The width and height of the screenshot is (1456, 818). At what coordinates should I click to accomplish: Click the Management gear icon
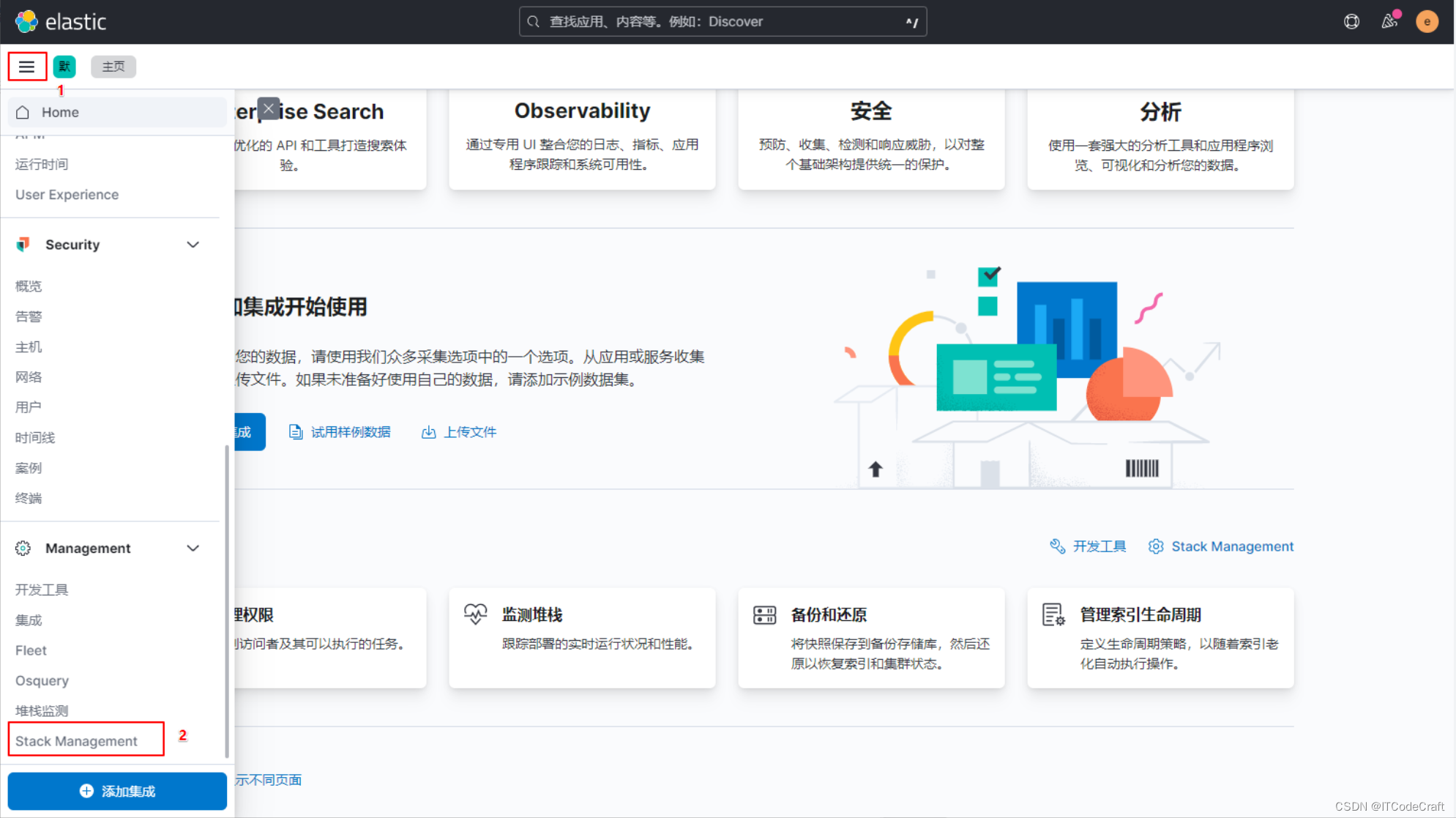pyautogui.click(x=23, y=549)
